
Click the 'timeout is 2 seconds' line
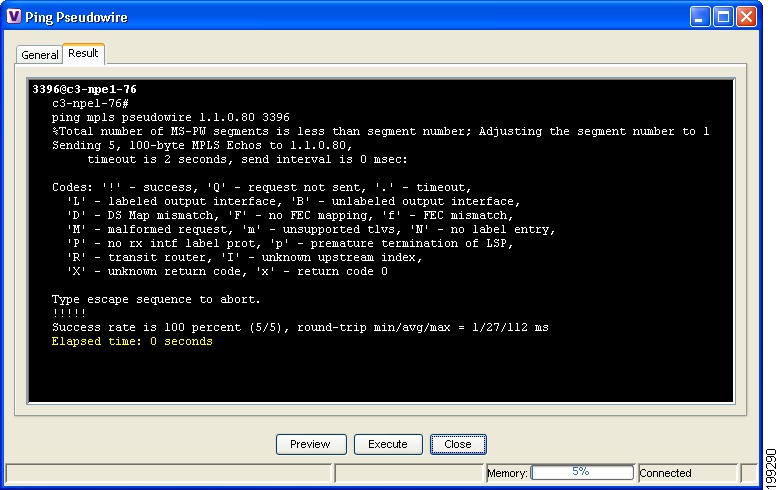[247, 159]
